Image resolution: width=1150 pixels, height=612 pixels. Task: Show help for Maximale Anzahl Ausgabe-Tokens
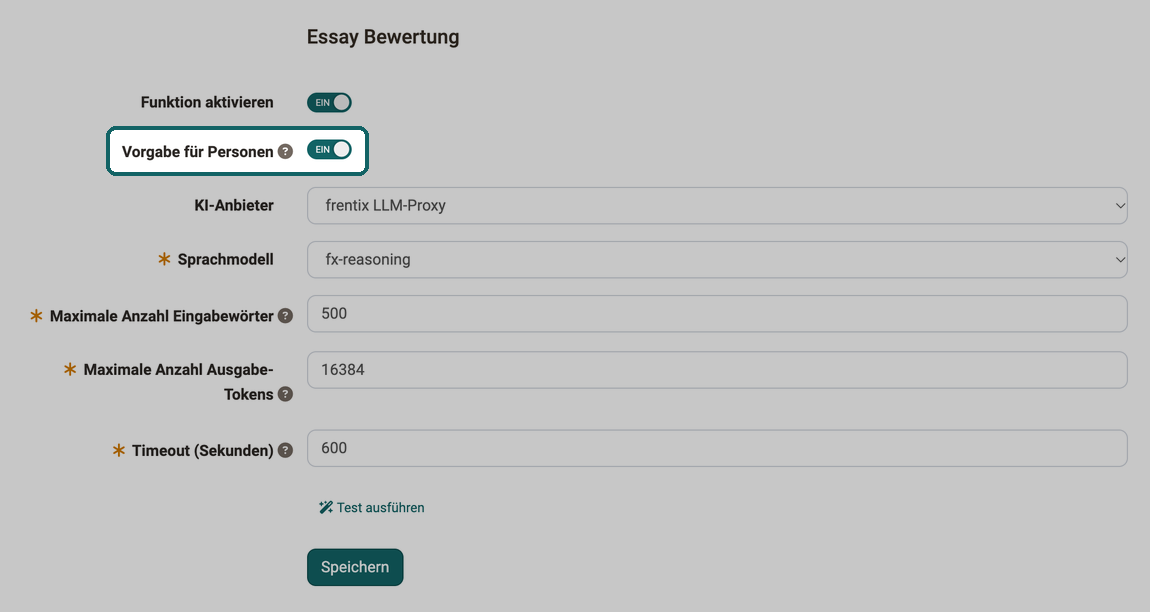coord(285,394)
